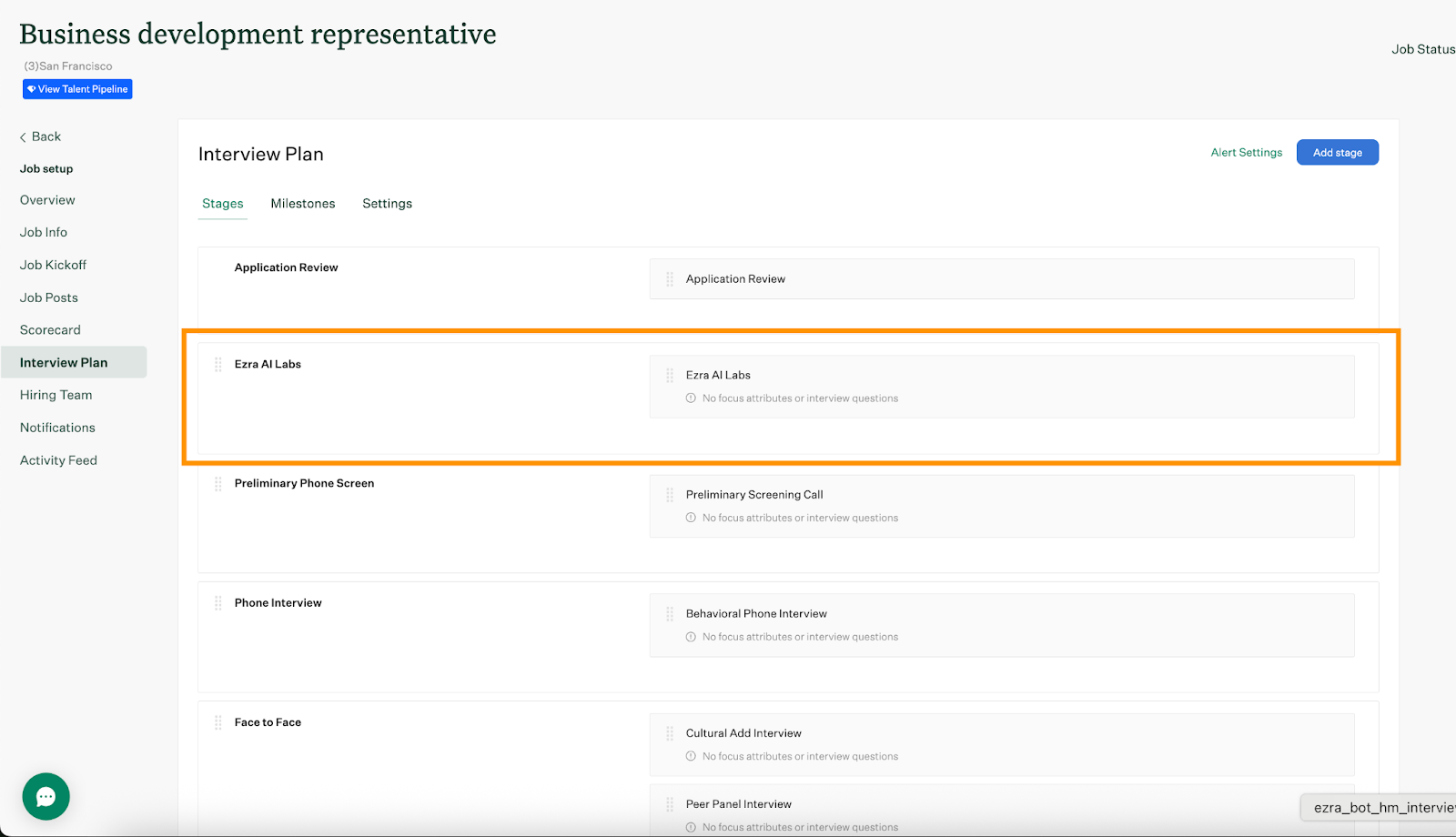
Task: Click drag handle on Behavioral Phone Interview card
Action: point(670,614)
